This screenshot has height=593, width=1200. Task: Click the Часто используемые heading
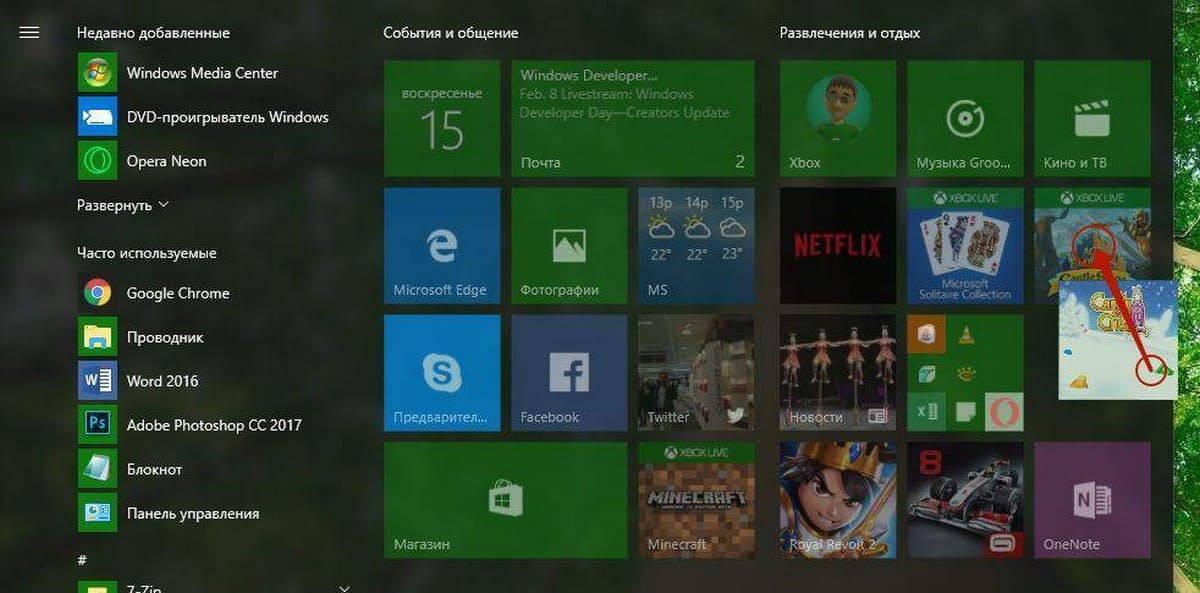click(147, 253)
